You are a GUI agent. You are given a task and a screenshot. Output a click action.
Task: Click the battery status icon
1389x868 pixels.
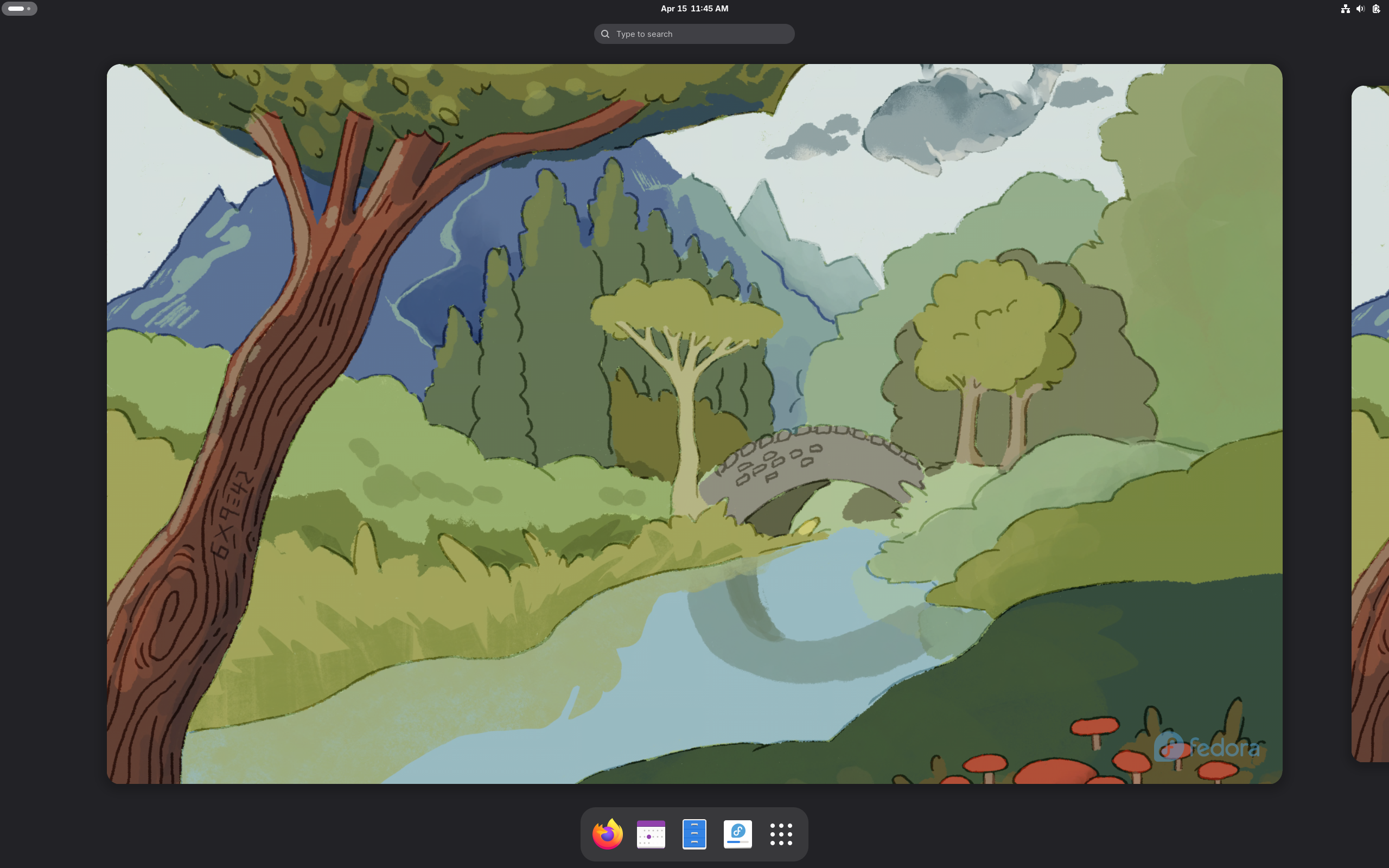tap(1376, 9)
